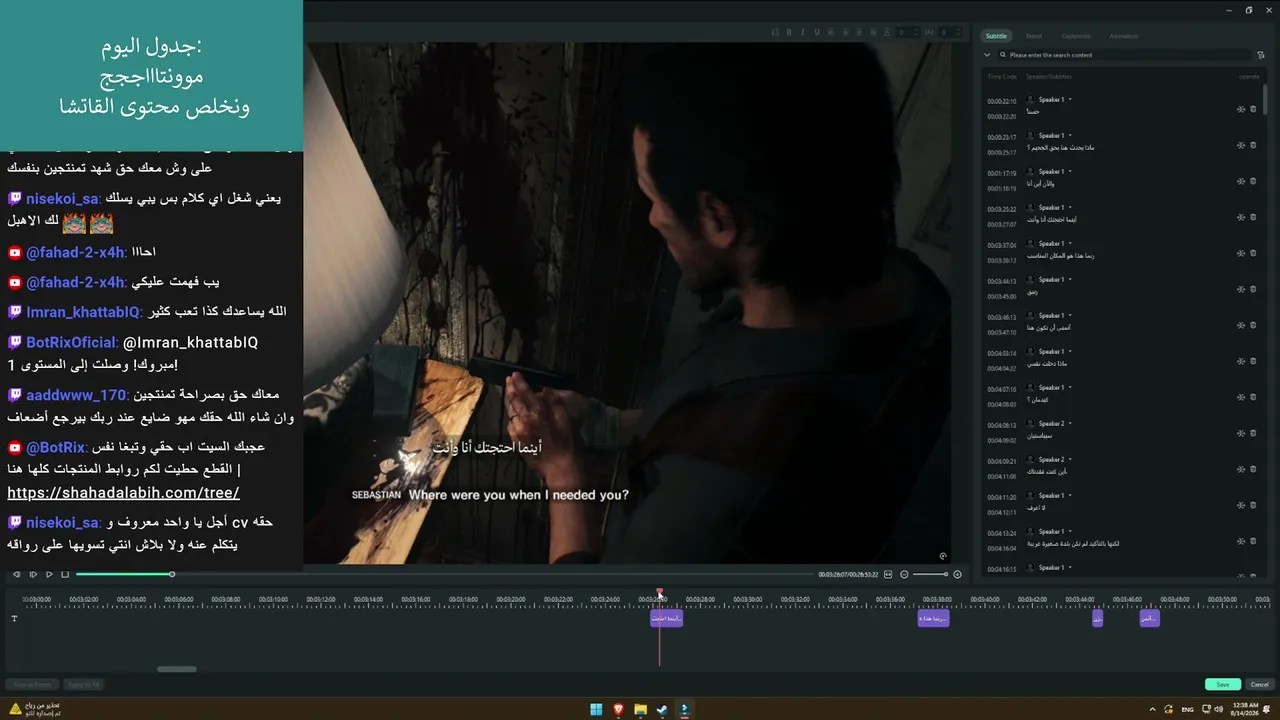The width and height of the screenshot is (1280, 720).
Task: Zoom in the timeline with plus icon
Action: pos(957,574)
